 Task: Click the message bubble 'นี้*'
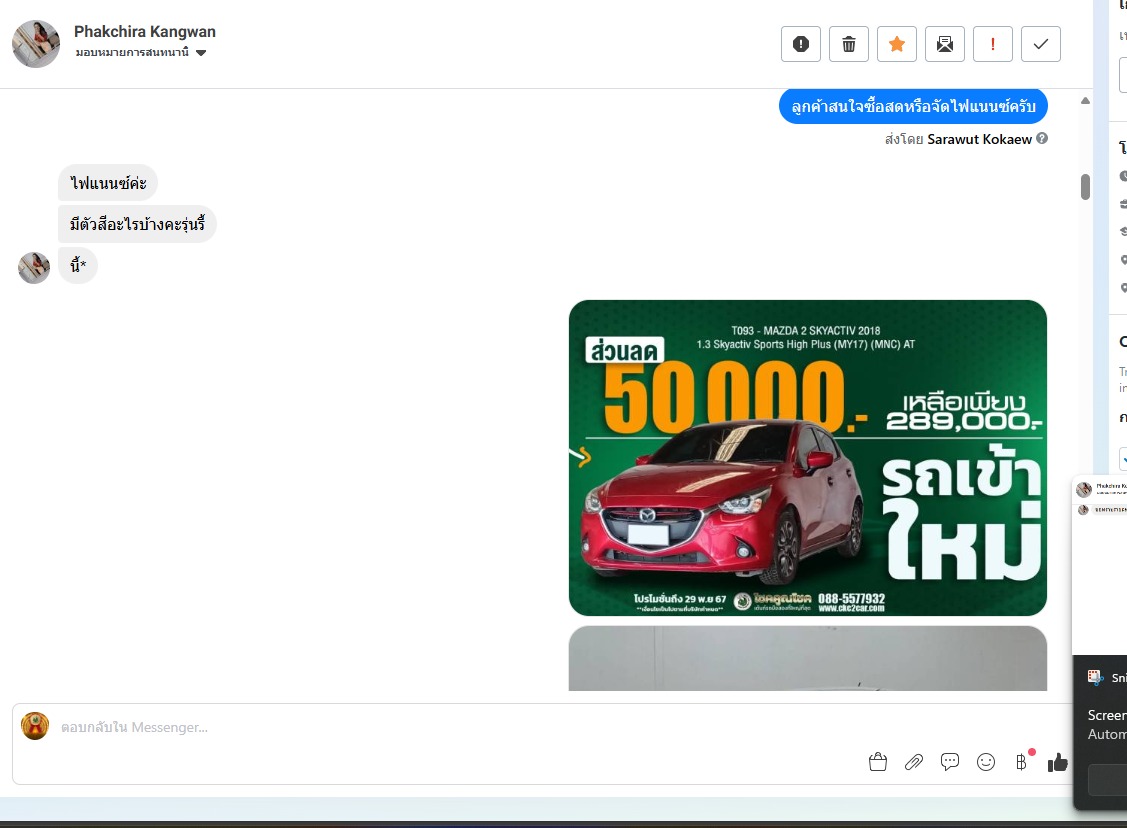pos(78,265)
